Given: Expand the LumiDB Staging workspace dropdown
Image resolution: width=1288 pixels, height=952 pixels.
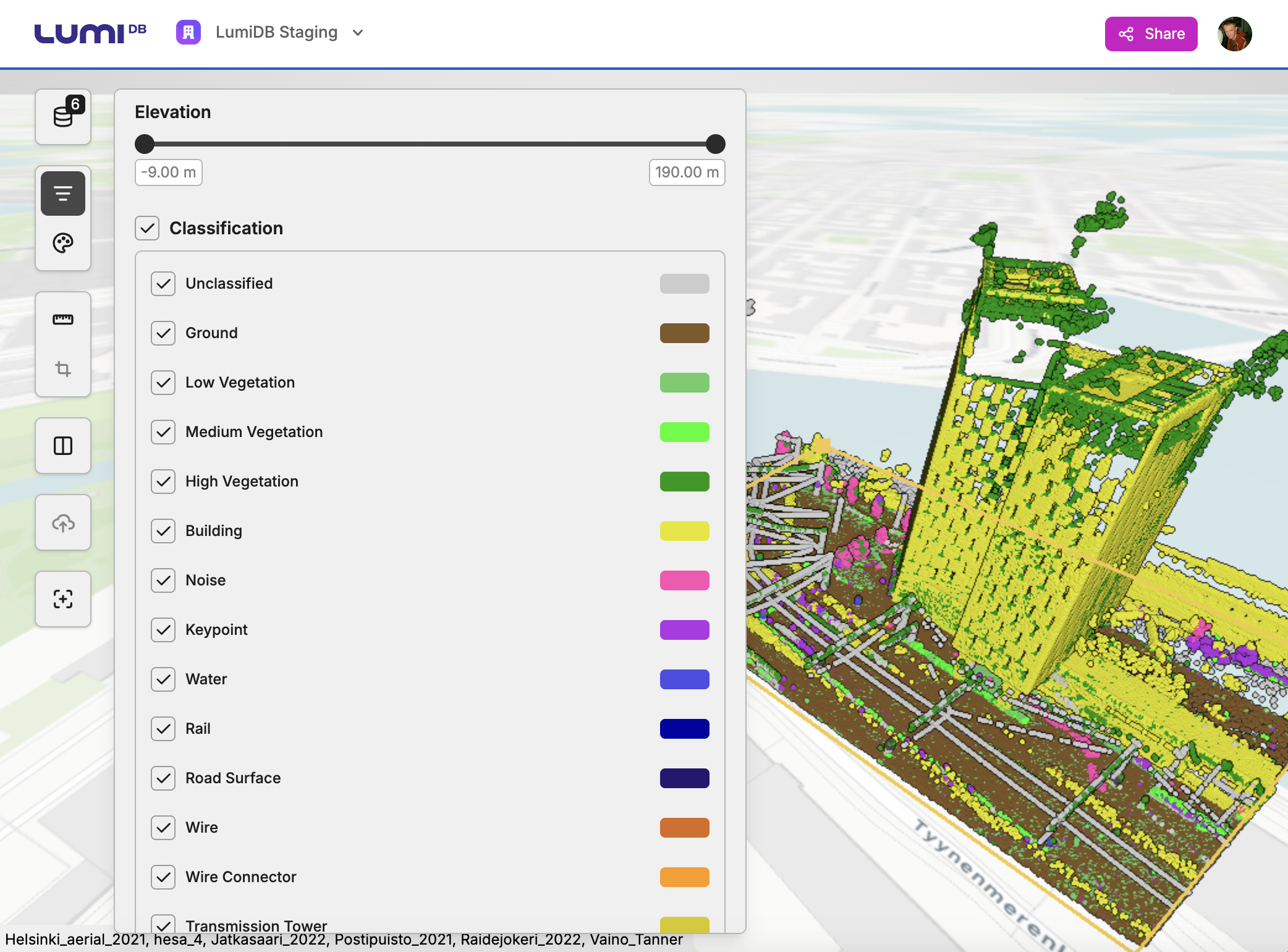Looking at the screenshot, I should (357, 33).
